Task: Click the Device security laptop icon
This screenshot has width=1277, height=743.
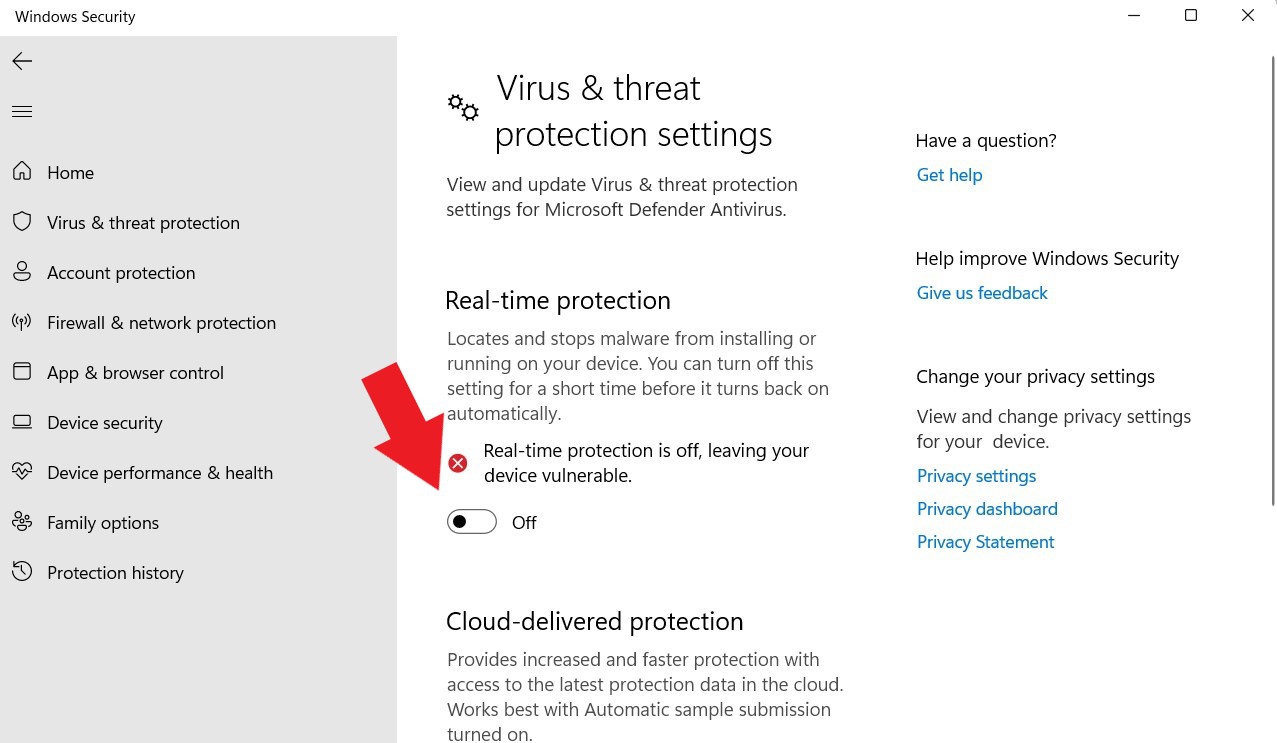Action: [x=22, y=422]
